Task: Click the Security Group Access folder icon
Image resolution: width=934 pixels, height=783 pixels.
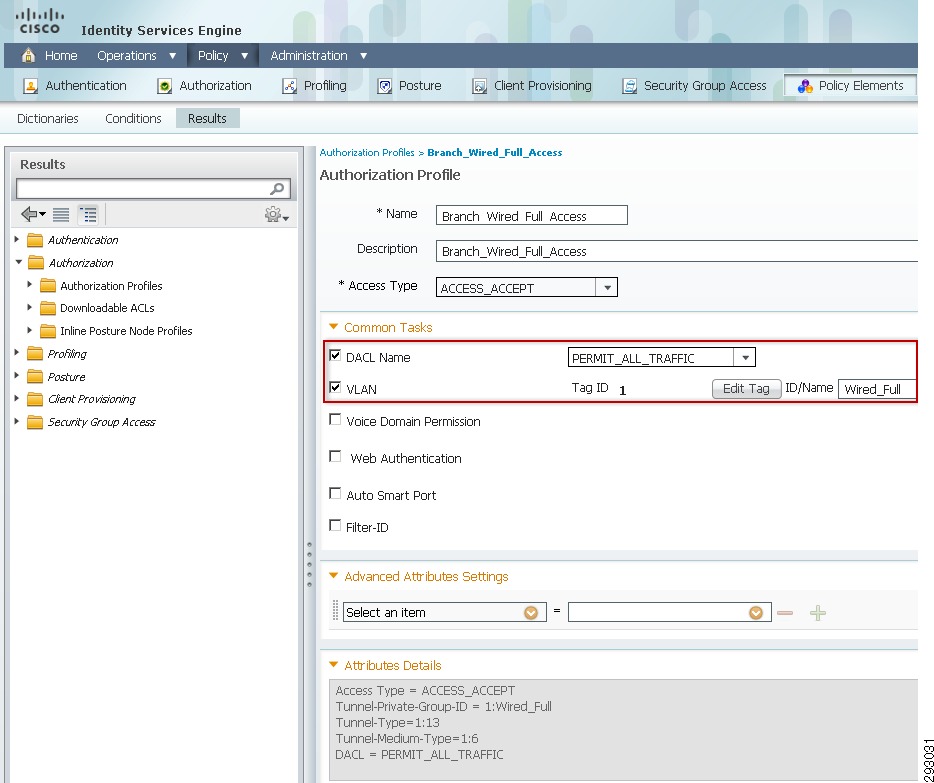Action: click(x=35, y=422)
